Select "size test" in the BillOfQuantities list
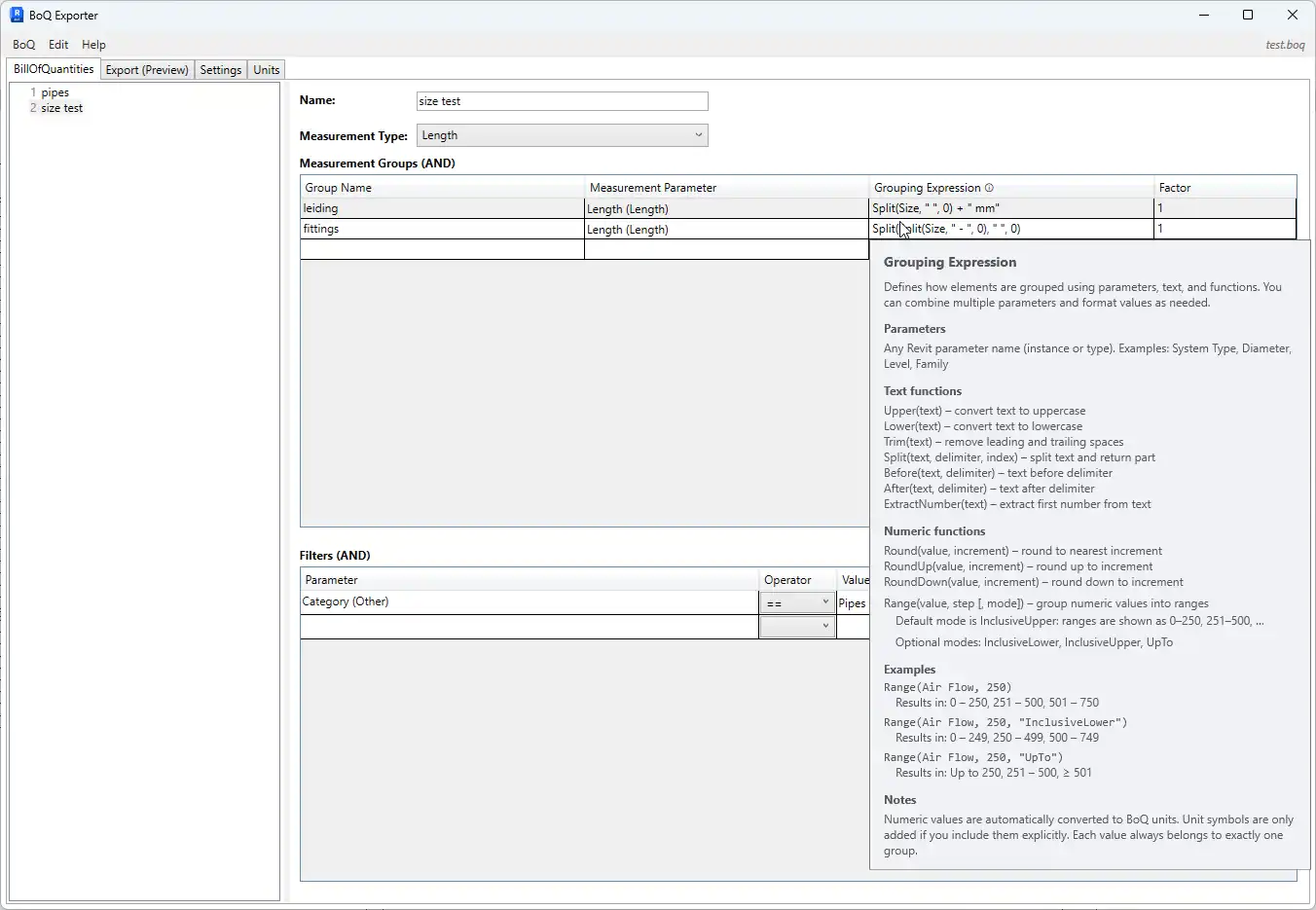 pyautogui.click(x=62, y=108)
